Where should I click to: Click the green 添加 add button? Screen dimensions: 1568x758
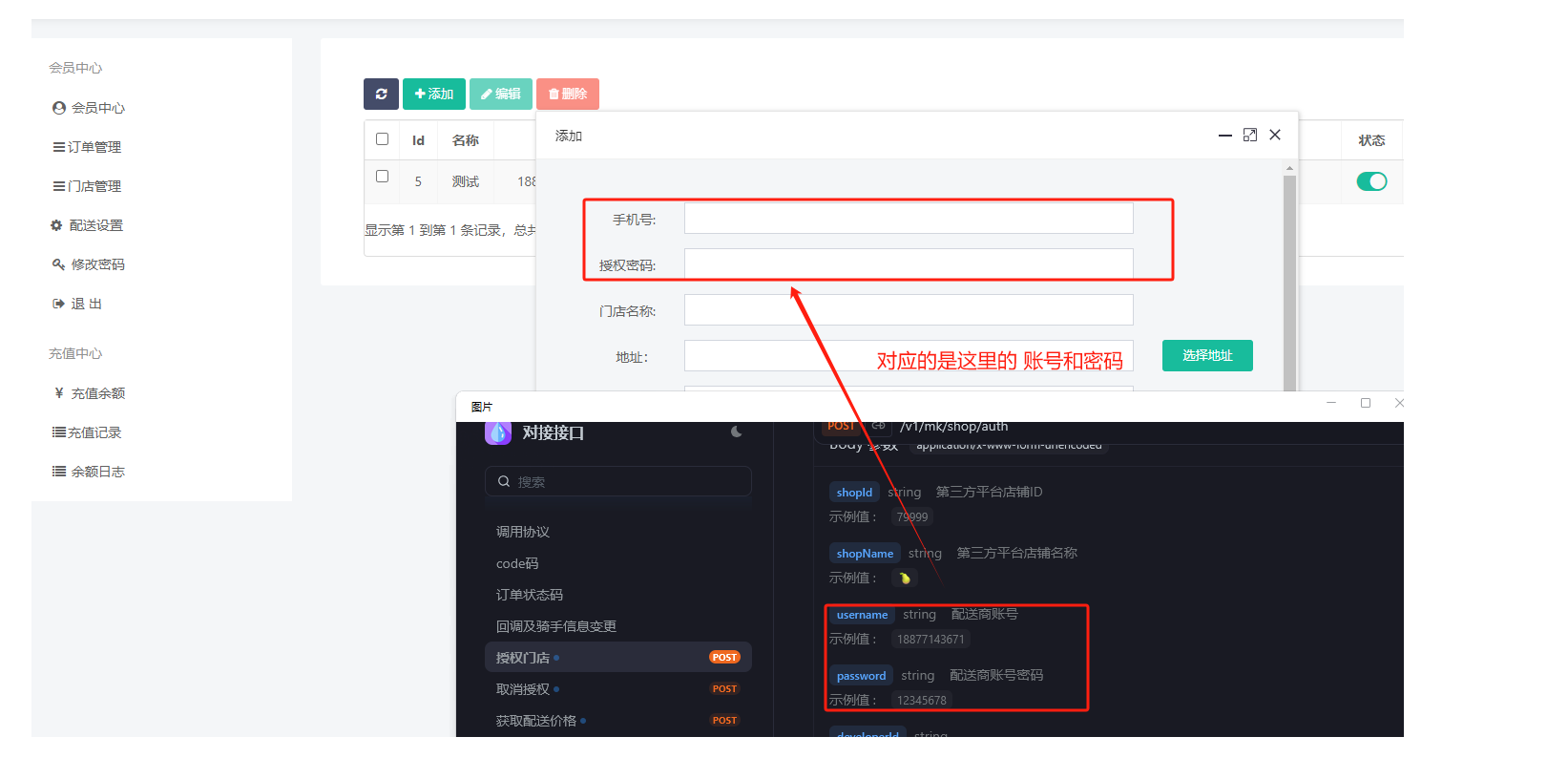click(434, 94)
